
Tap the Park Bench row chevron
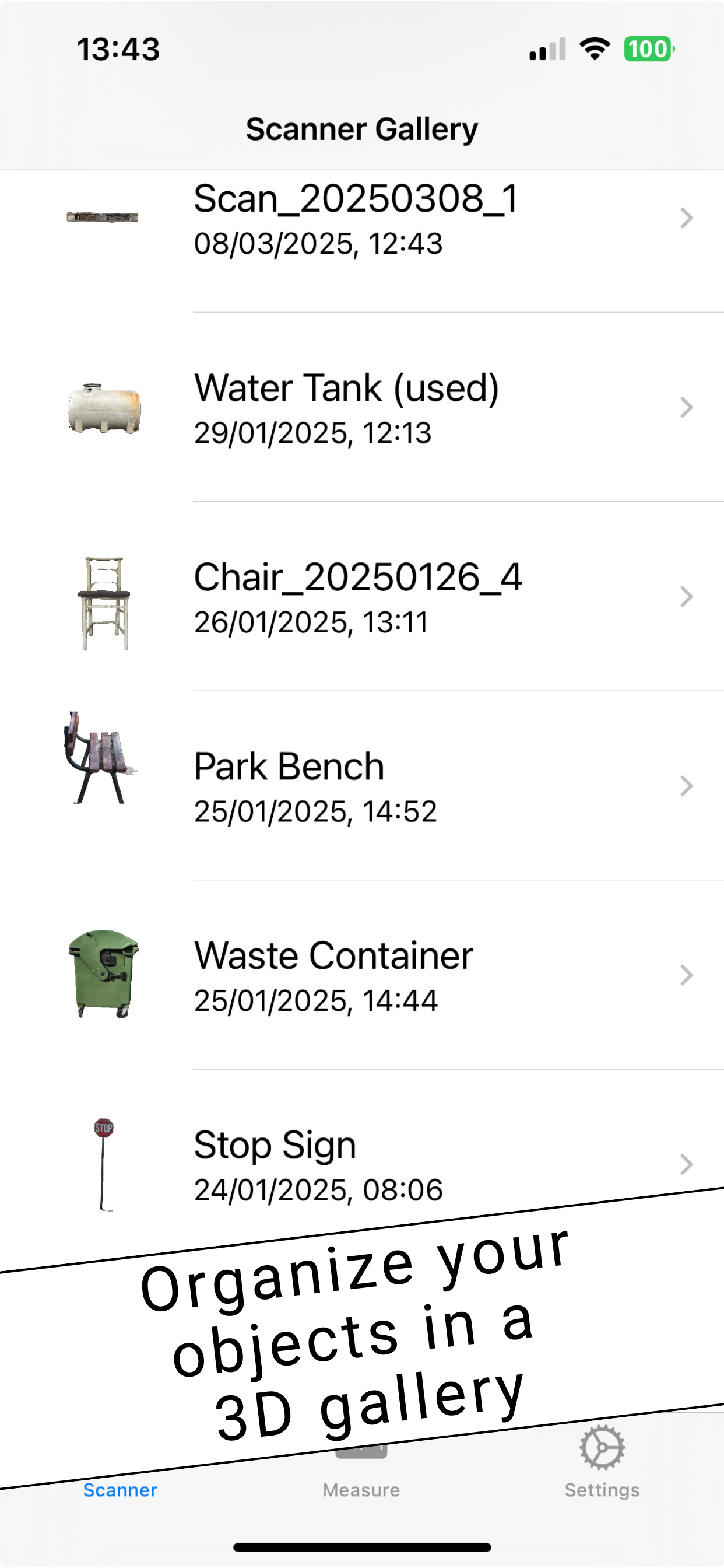tap(686, 786)
